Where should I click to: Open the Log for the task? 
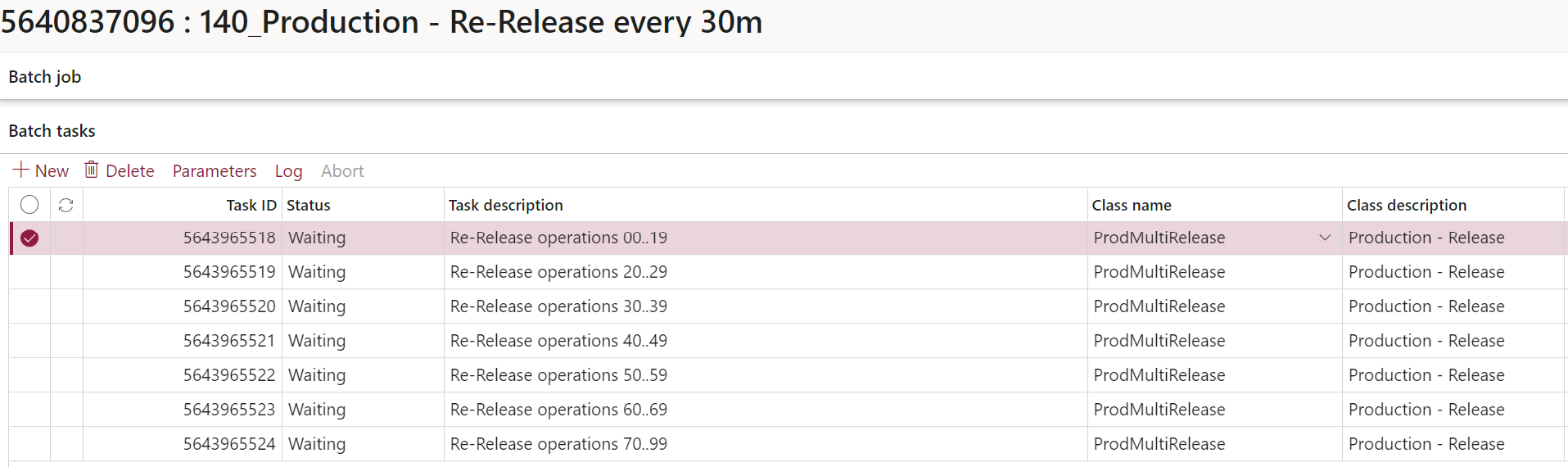pyautogui.click(x=288, y=171)
